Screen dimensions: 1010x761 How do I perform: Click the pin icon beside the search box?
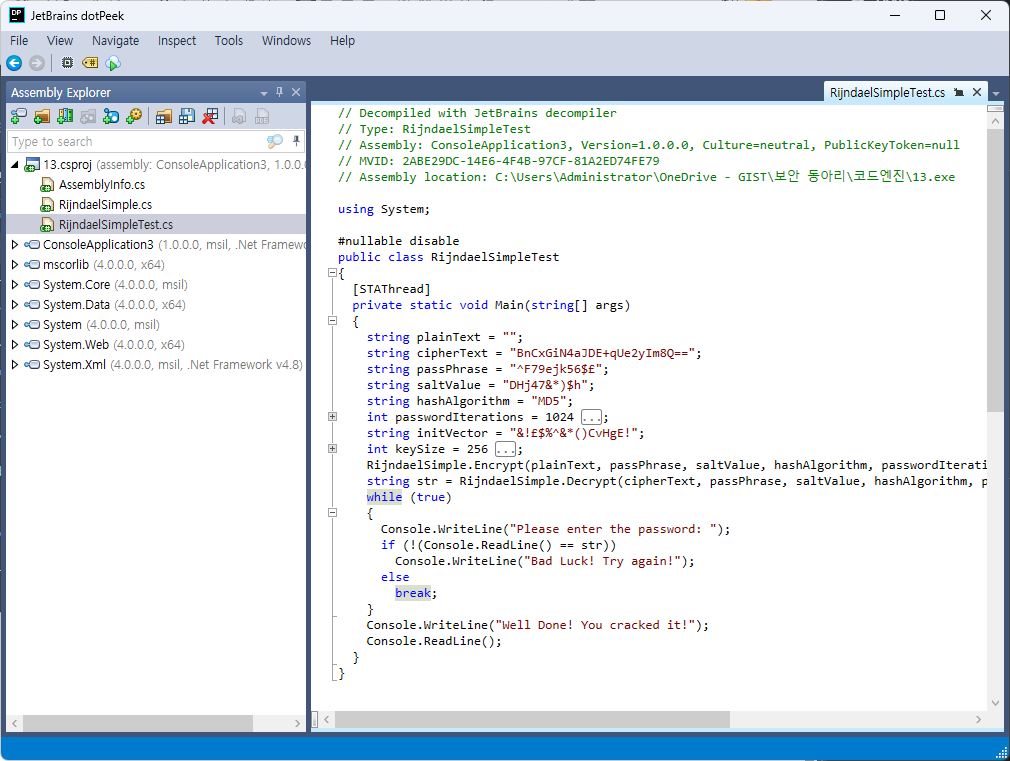296,140
